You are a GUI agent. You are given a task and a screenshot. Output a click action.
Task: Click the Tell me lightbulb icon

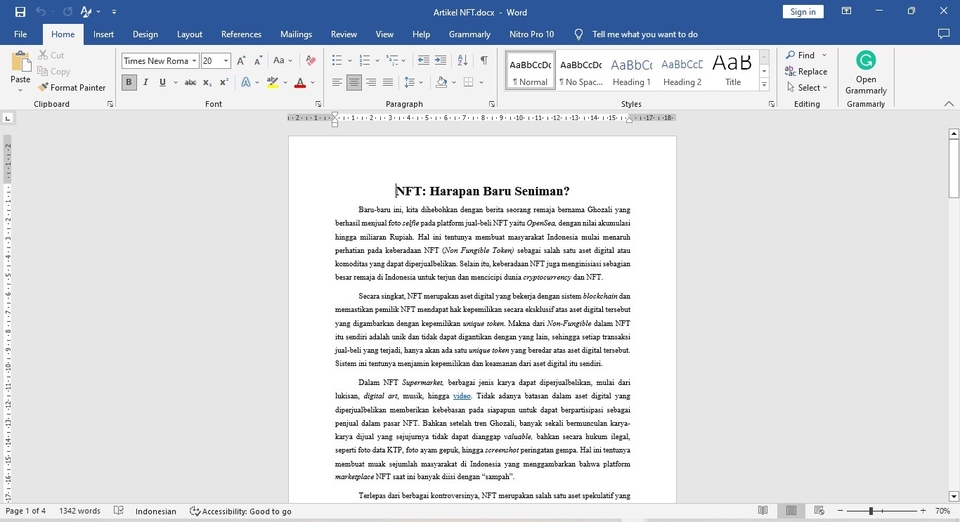[x=579, y=34]
